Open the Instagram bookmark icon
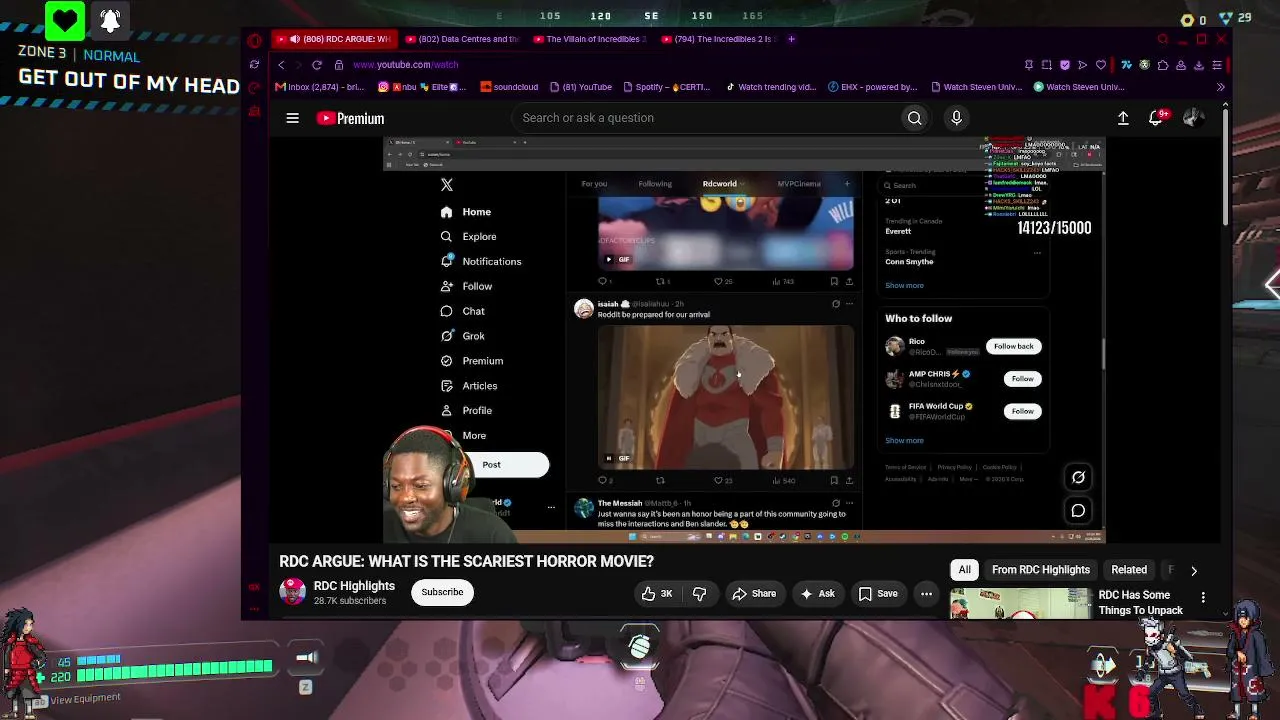Screen dimensions: 1280x720 [383, 87]
